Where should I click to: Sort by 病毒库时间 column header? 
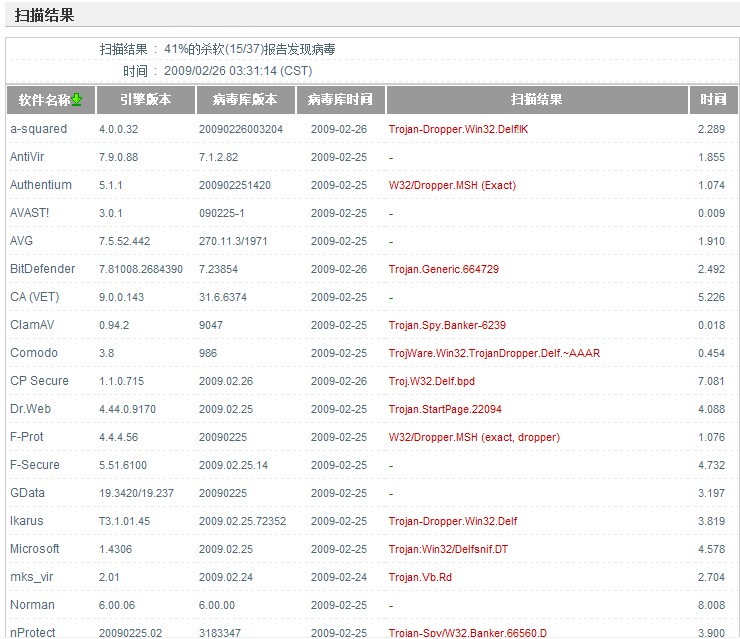tap(340, 100)
